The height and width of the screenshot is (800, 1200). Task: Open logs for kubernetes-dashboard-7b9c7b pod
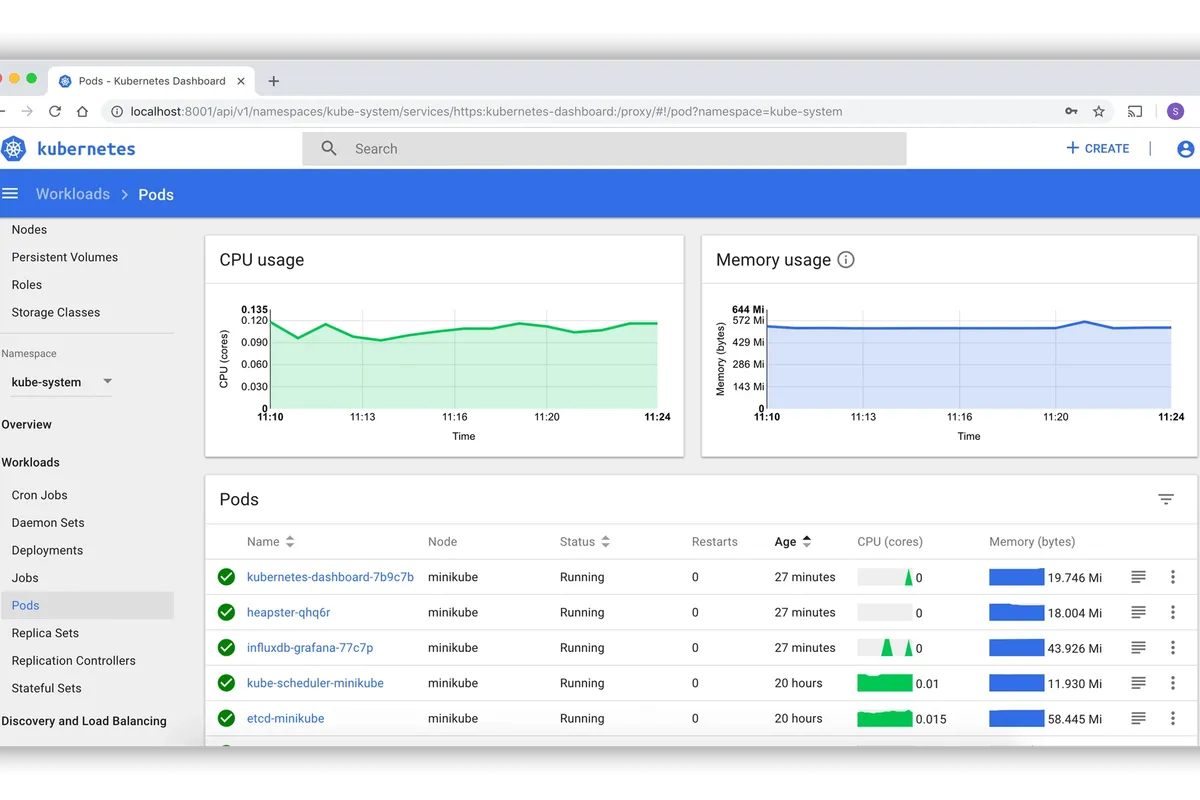click(1138, 576)
